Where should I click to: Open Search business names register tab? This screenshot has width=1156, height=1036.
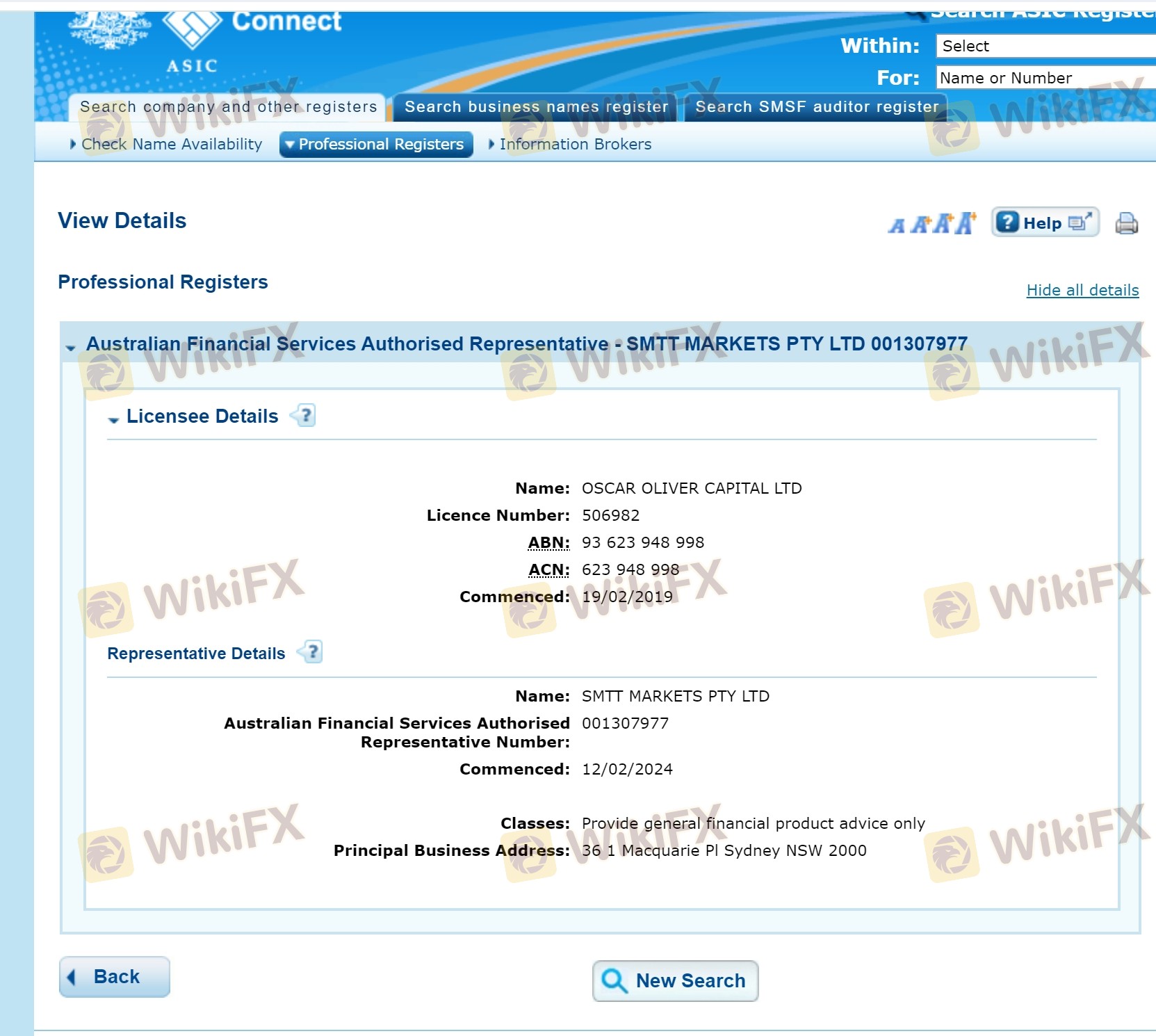click(x=535, y=107)
